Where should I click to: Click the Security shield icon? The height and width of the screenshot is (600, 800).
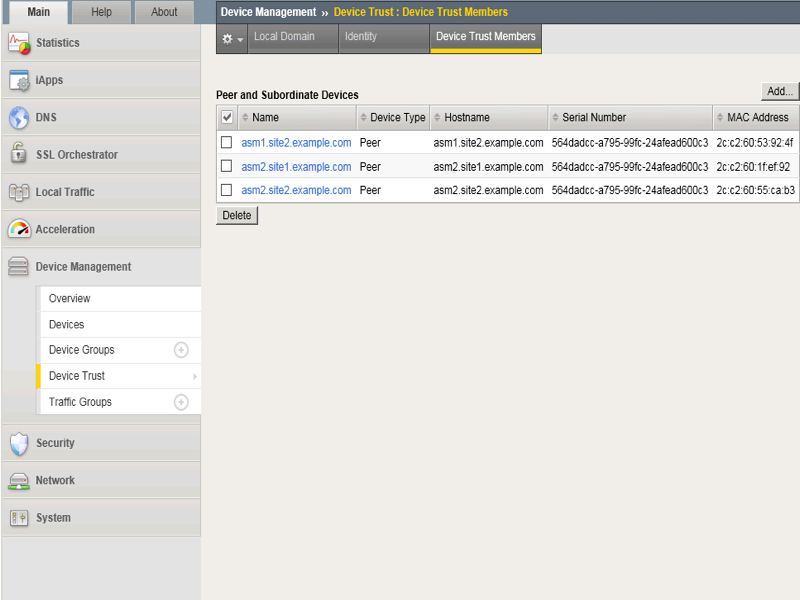[x=19, y=443]
